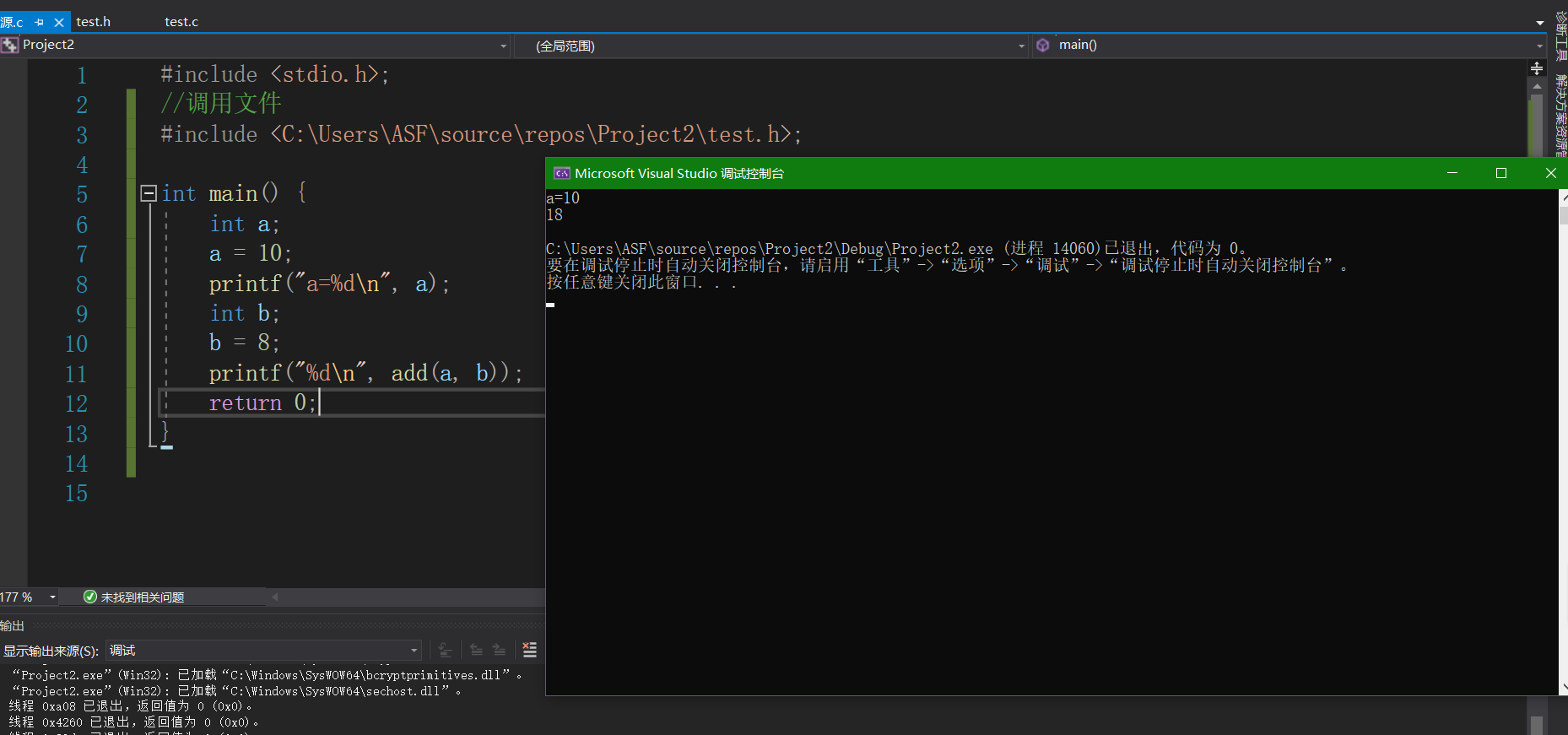Click the console output line a=10
The width and height of the screenshot is (1568, 735).
tap(563, 198)
